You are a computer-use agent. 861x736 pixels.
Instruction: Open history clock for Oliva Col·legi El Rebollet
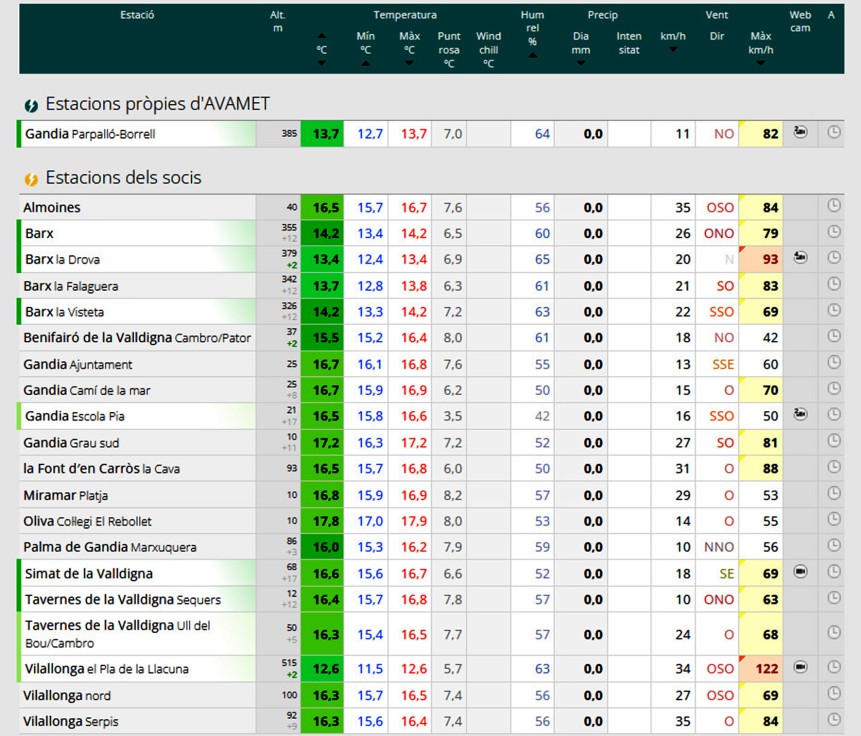(x=834, y=519)
